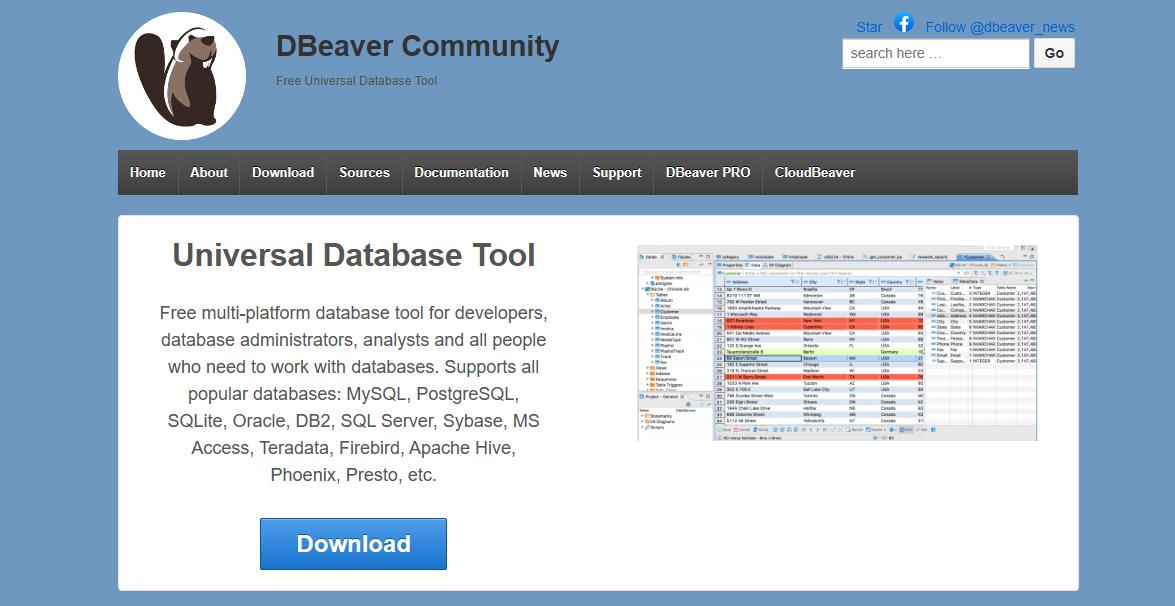Click the DBeaver application screenshot preview
This screenshot has width=1175, height=606.
click(837, 343)
